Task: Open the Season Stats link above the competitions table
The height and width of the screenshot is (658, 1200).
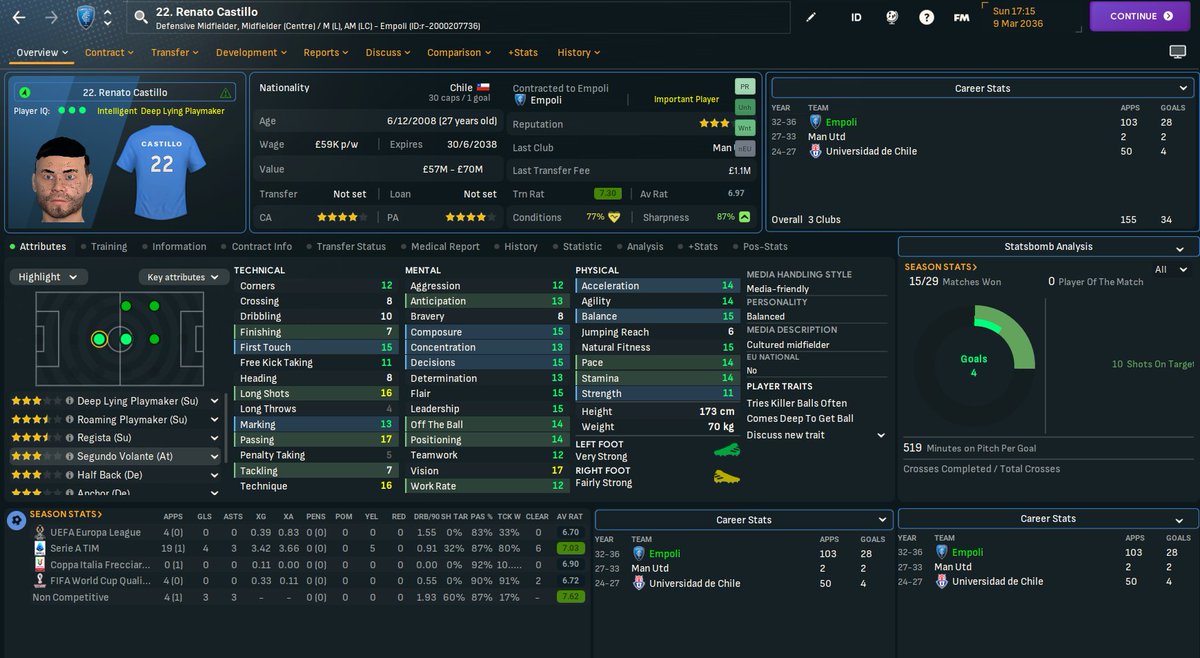Action: click(x=65, y=514)
